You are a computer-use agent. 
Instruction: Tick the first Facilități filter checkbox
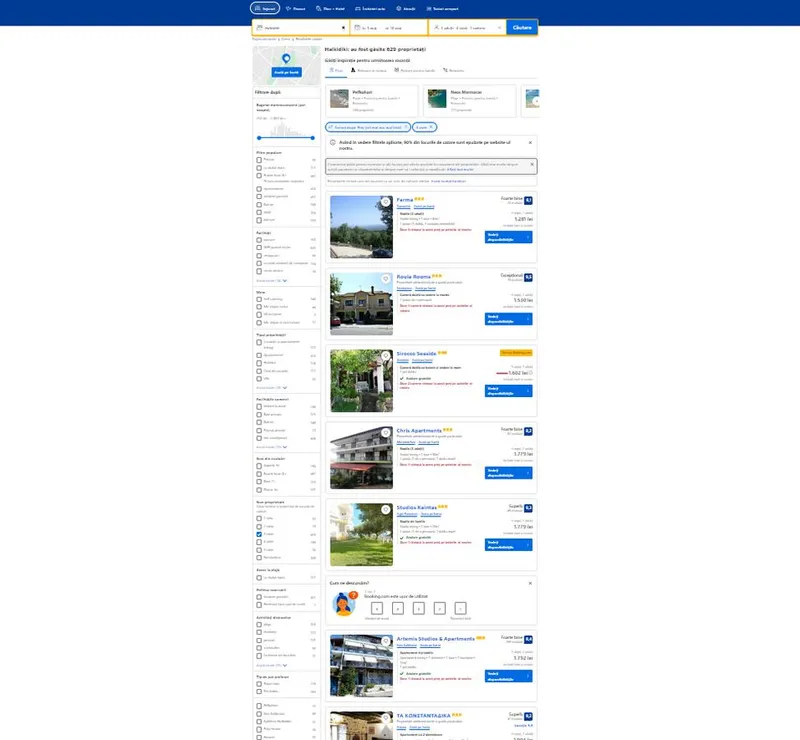tap(259, 240)
